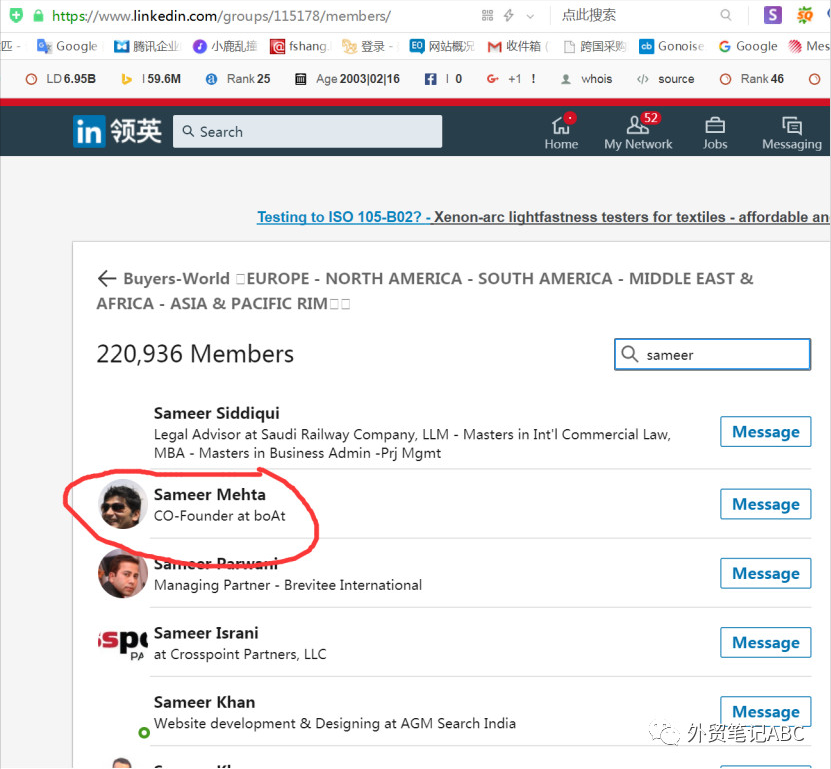831x769 pixels.
Task: Click "at Crosspoint Partners, LLC" headline text
Action: click(x=240, y=654)
